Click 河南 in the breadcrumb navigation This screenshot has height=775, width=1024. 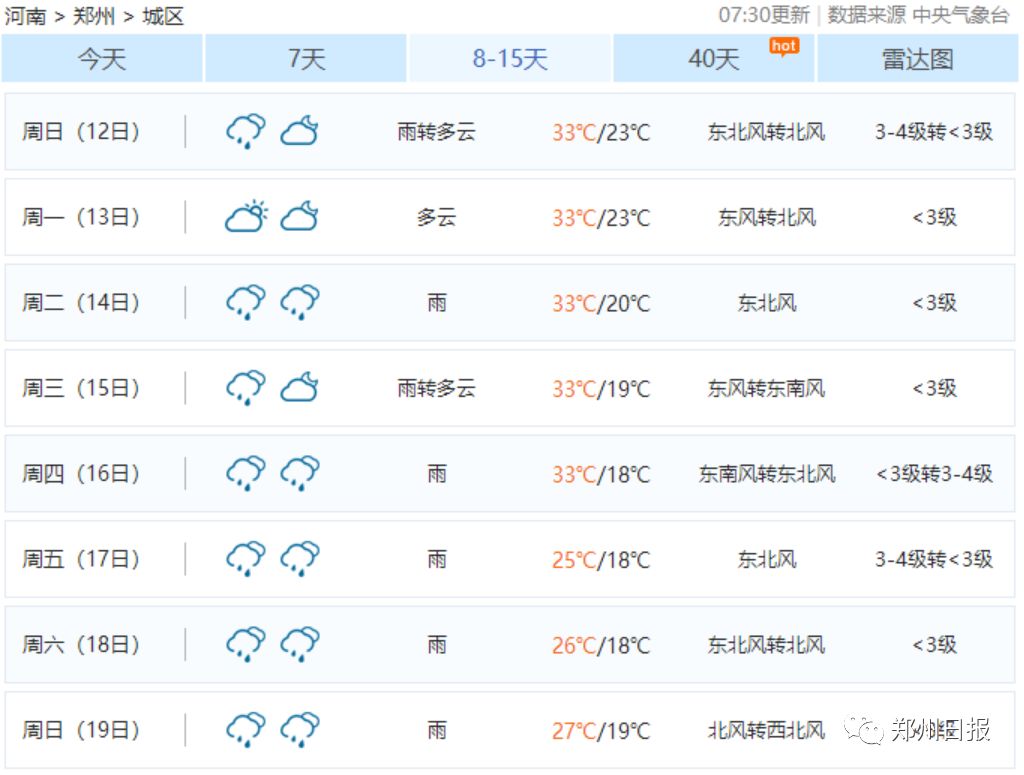tap(27, 16)
